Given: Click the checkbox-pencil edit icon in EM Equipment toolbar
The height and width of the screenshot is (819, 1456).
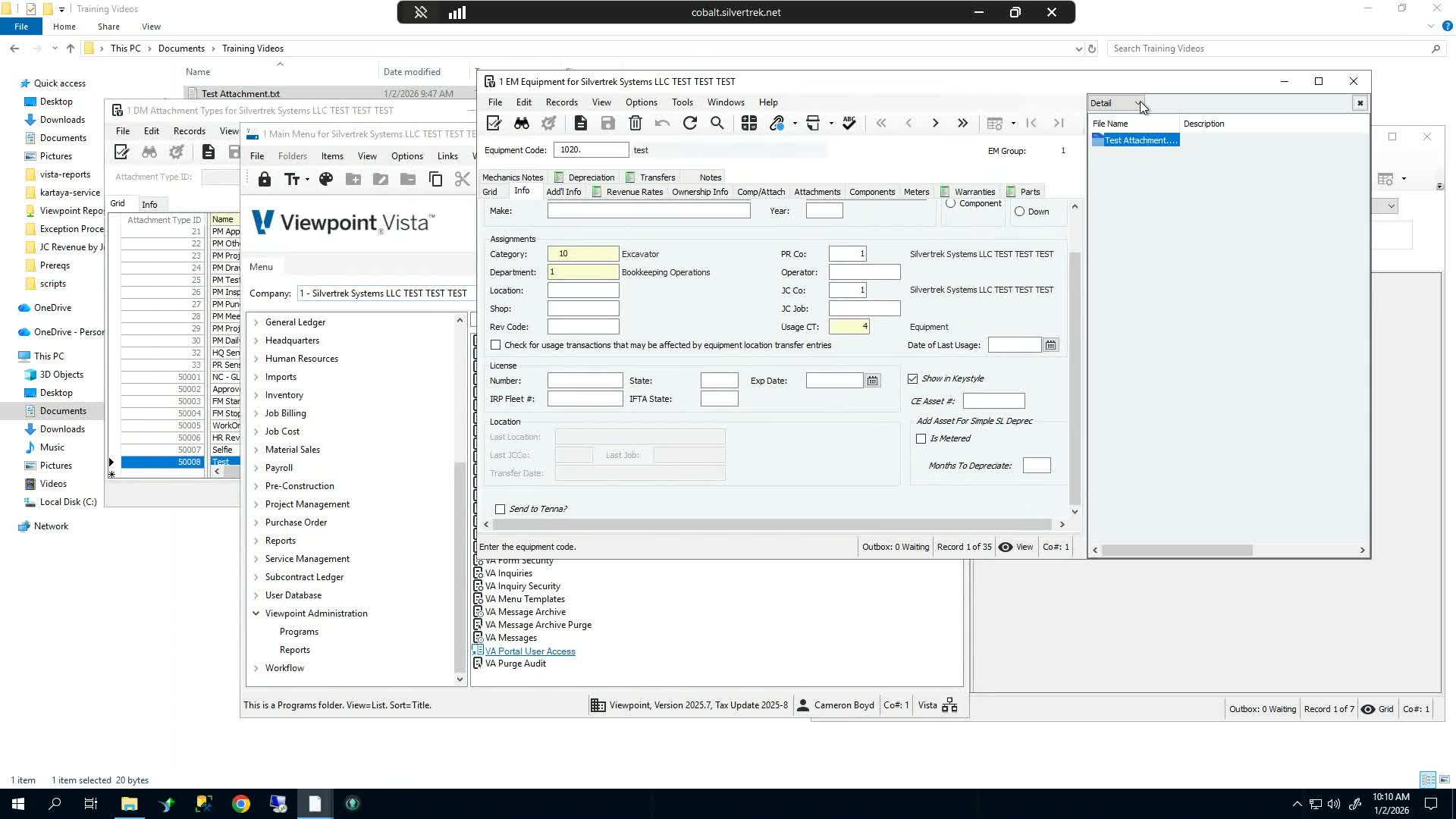Looking at the screenshot, I should (494, 124).
